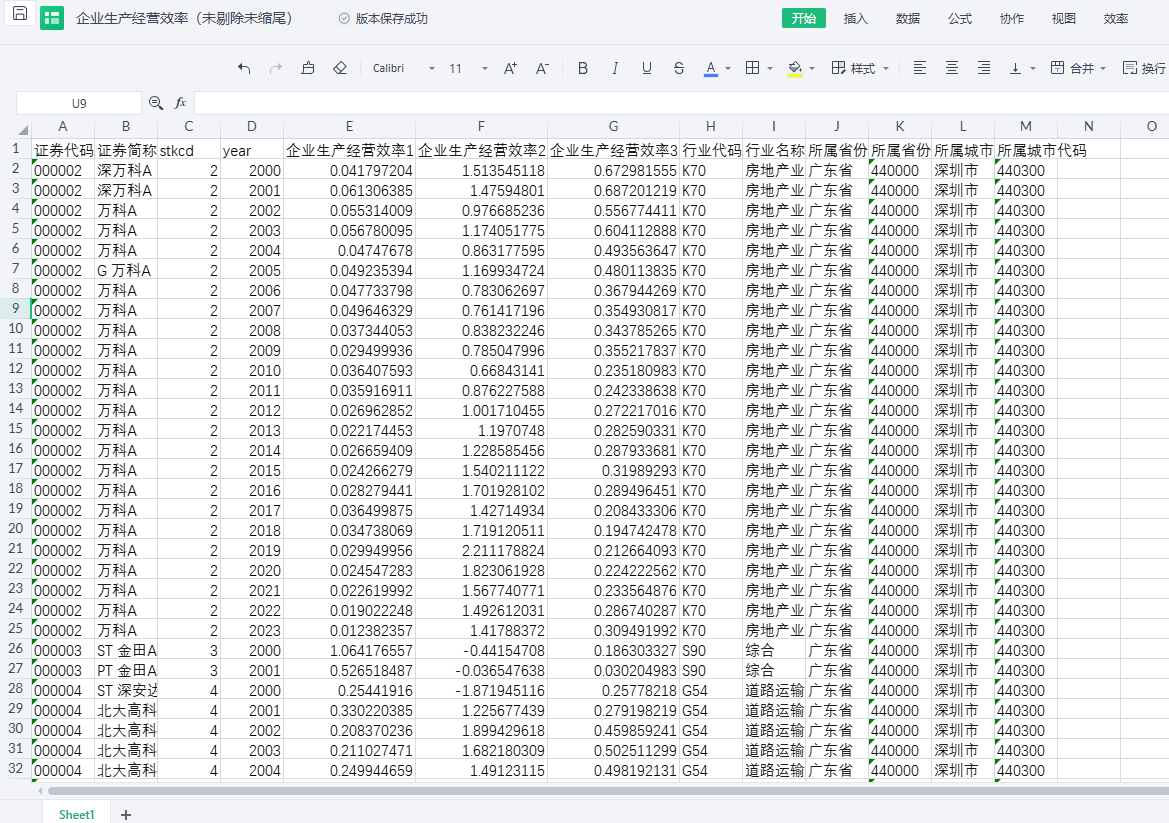Center align the text
The image size is (1169, 823).
952,69
